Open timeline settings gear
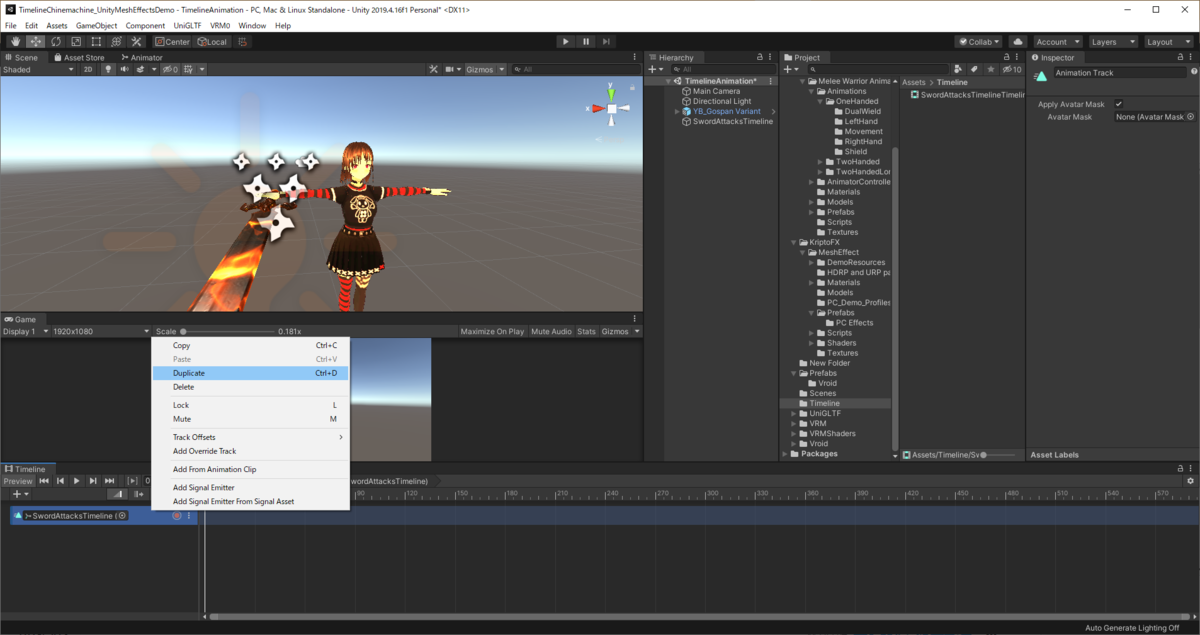 1190,481
